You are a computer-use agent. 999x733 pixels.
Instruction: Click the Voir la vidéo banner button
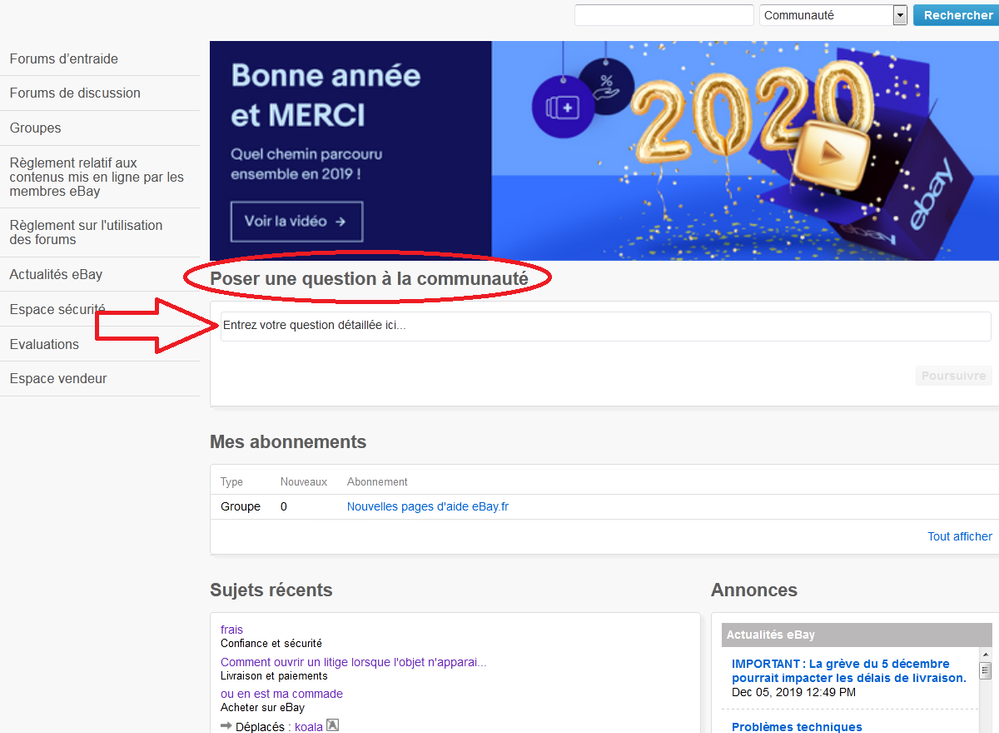(296, 221)
